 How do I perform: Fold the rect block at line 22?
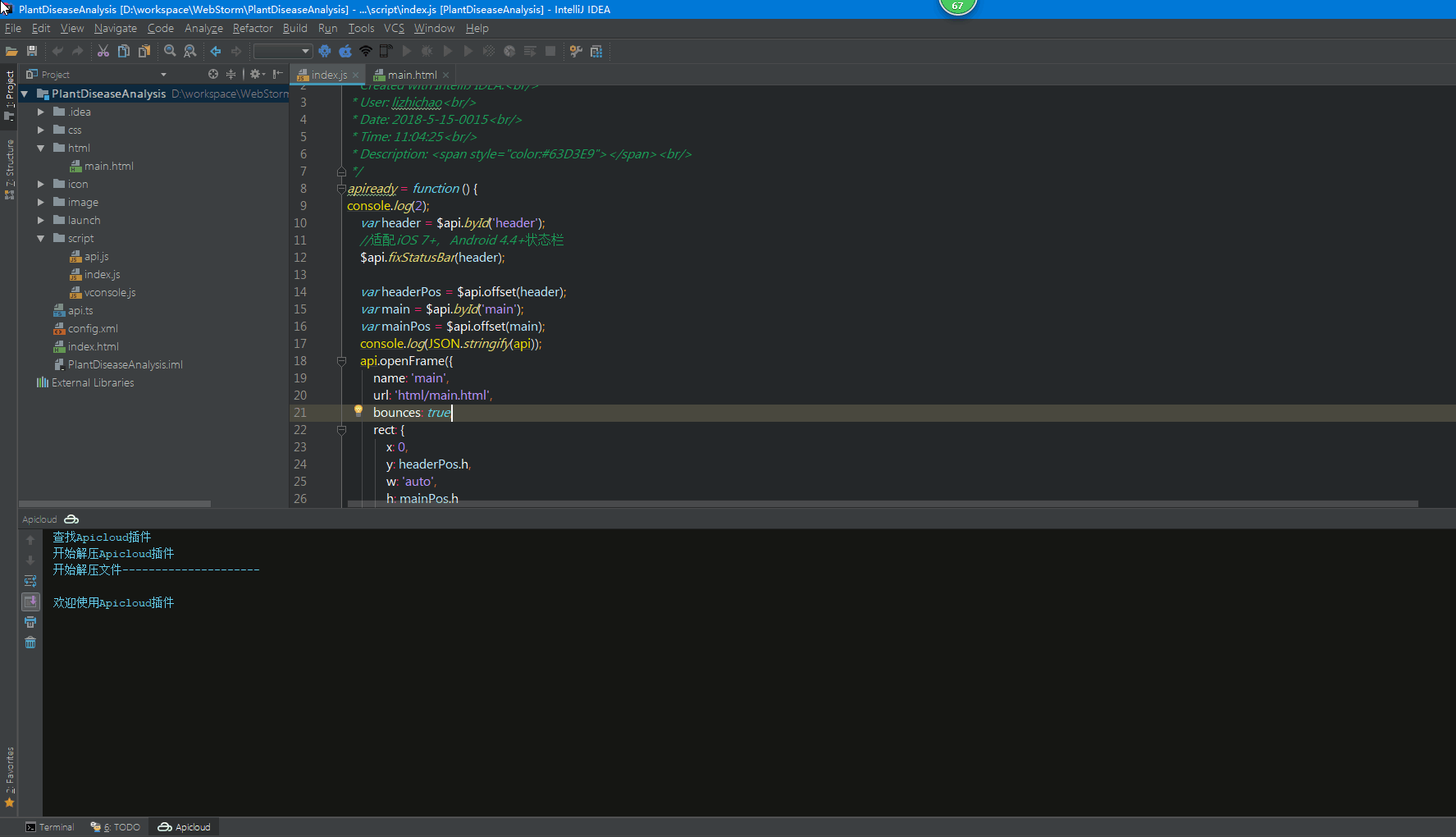[341, 430]
